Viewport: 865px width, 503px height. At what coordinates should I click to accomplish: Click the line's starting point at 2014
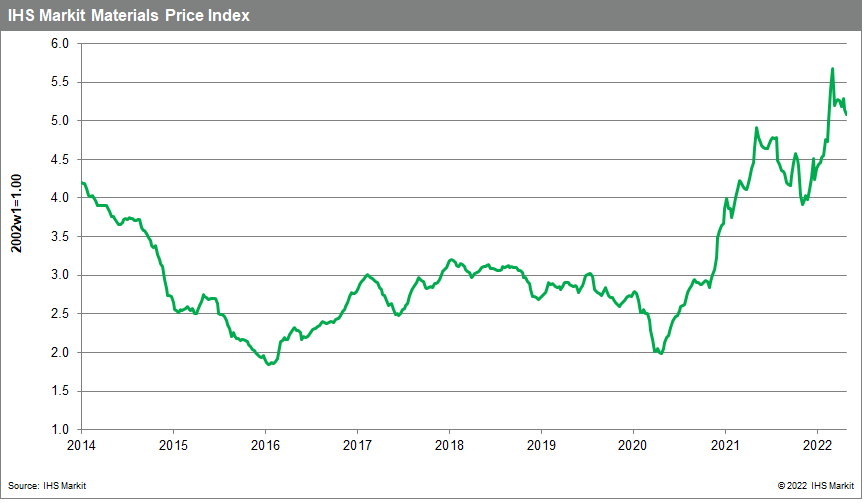(82, 183)
